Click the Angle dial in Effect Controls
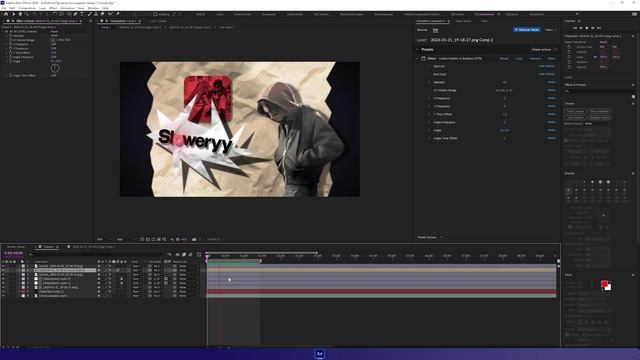The height and width of the screenshot is (360, 640). [55, 68]
